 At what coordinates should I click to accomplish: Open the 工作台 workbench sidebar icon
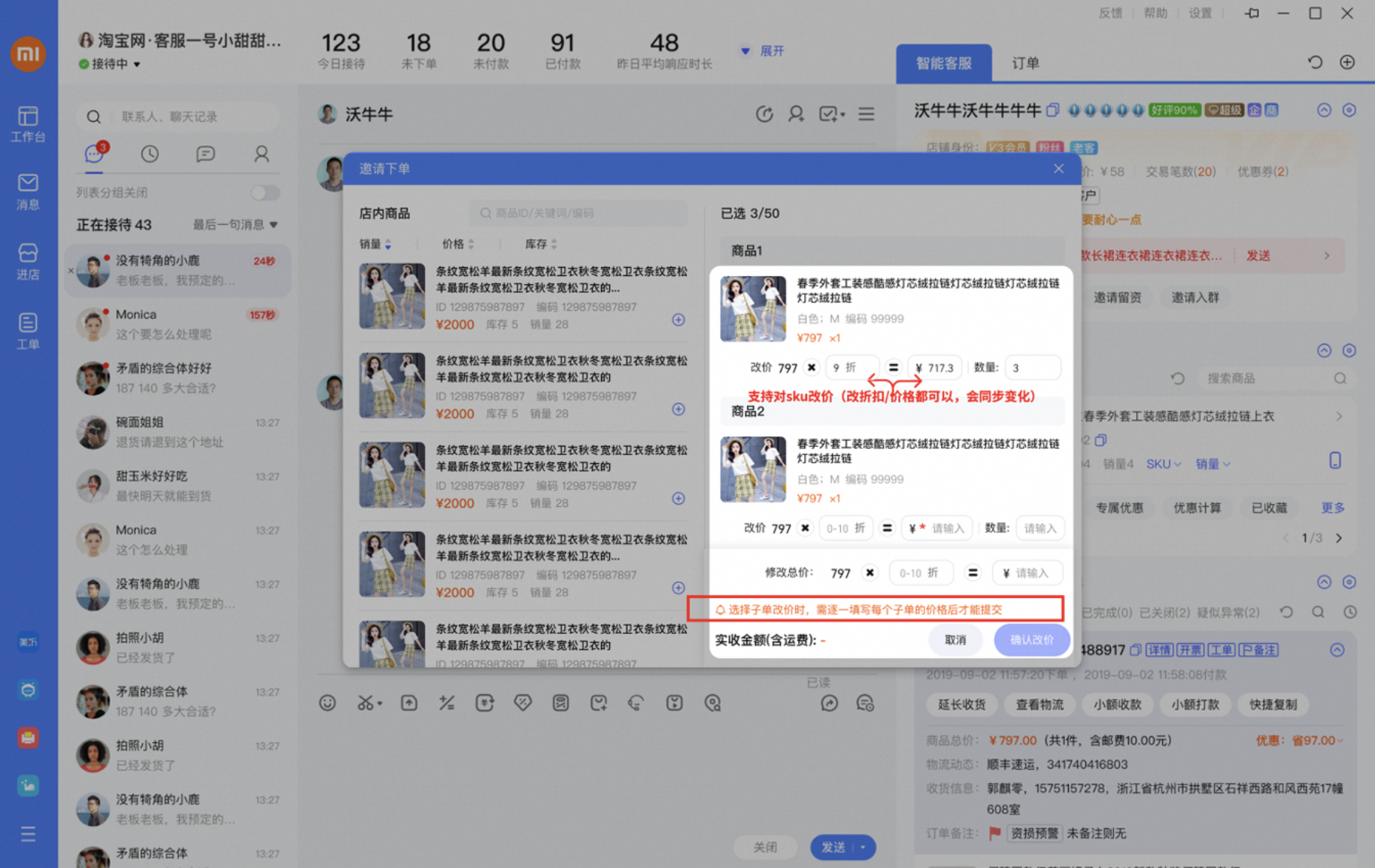tap(28, 124)
